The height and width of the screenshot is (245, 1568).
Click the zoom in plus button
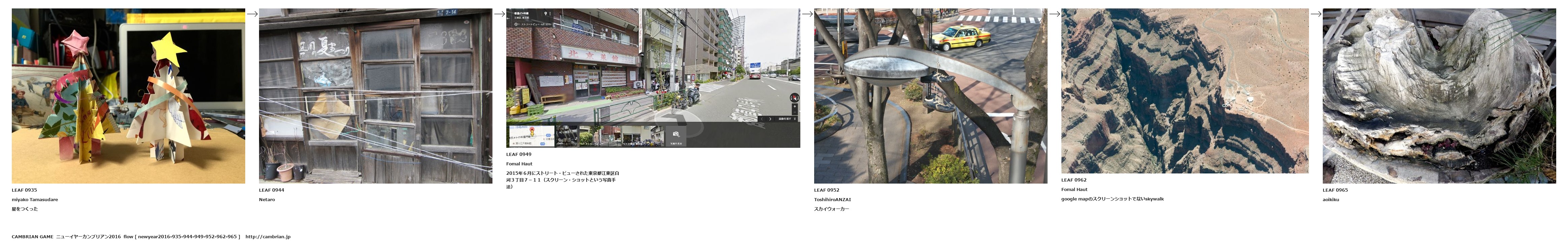(x=794, y=107)
